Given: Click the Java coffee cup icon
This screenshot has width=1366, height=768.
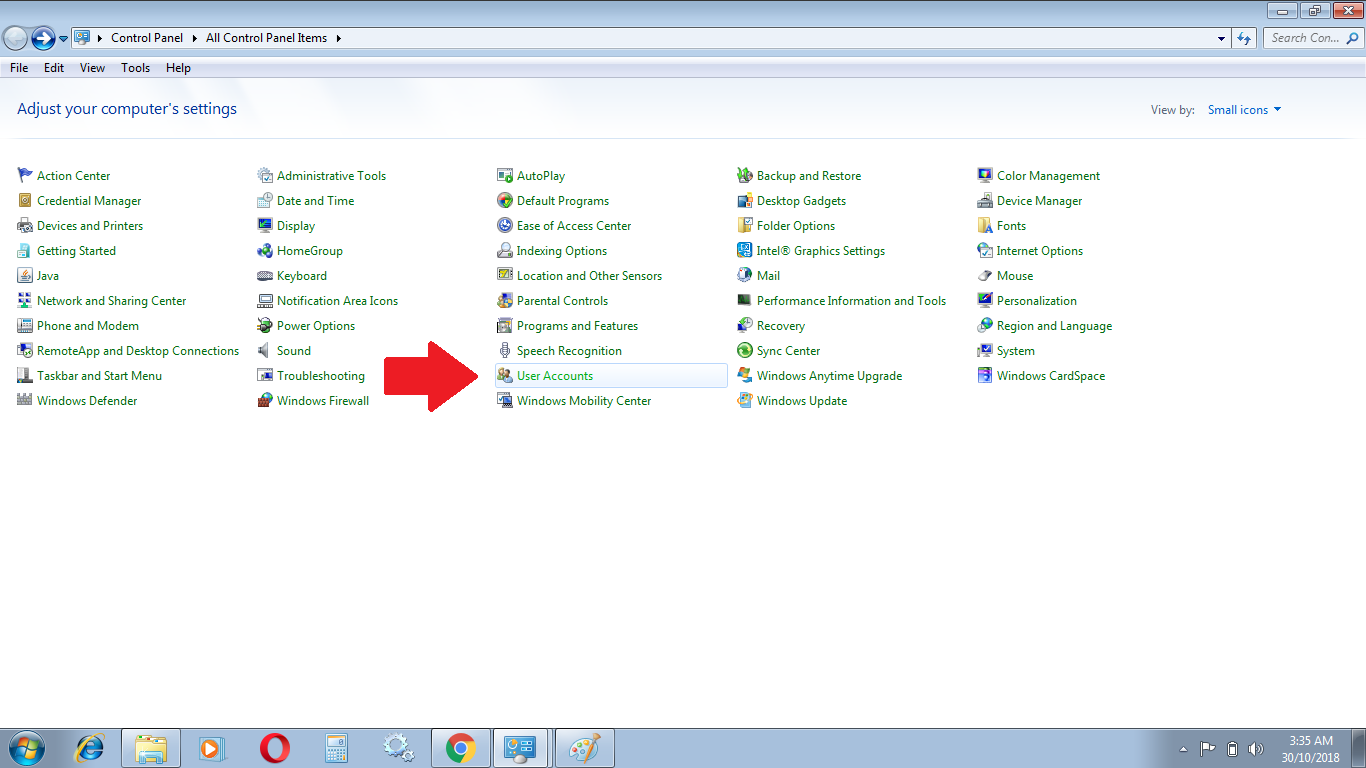Looking at the screenshot, I should coord(25,275).
